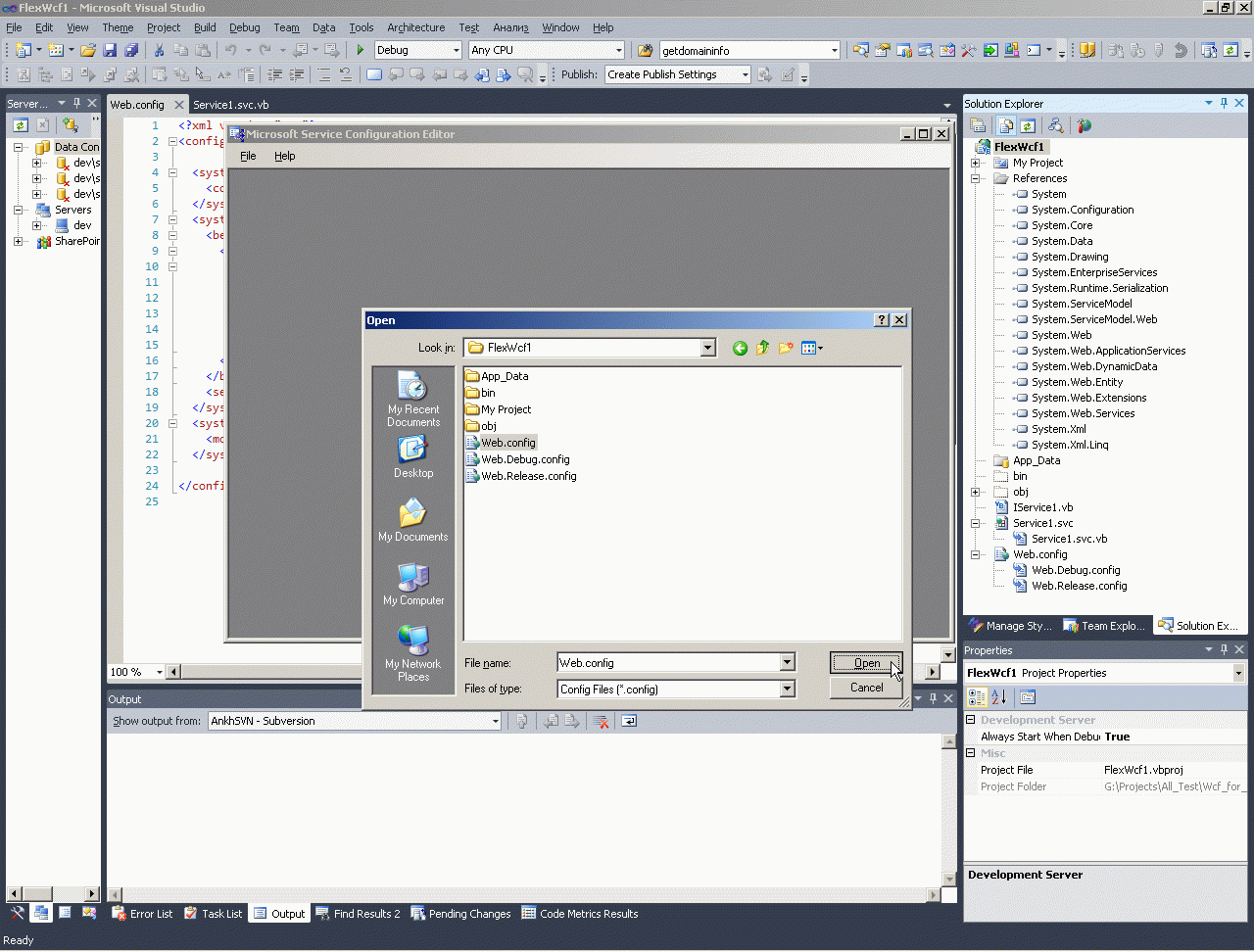Select Web.Debug.config file in Open dialog
The image size is (1254, 952).
[x=517, y=459]
